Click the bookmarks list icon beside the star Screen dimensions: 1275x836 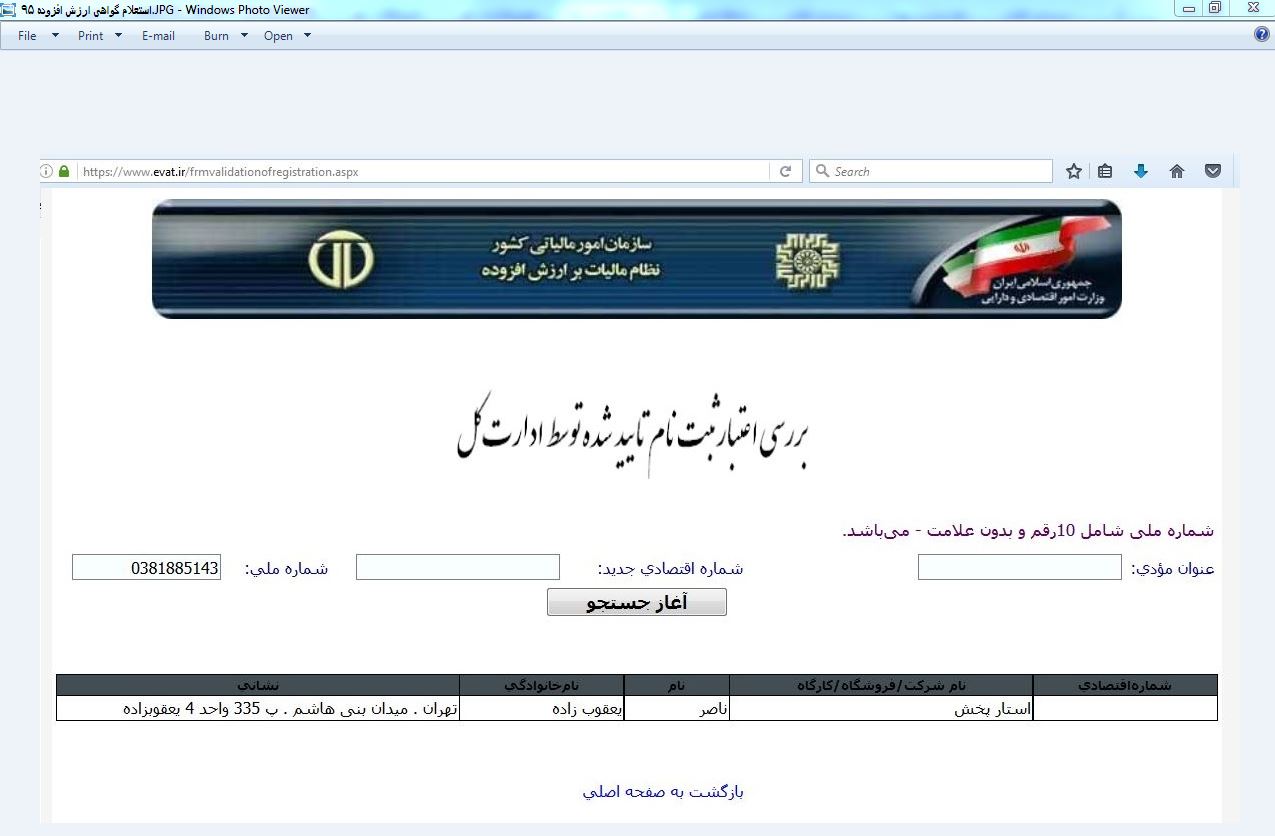pos(1105,171)
